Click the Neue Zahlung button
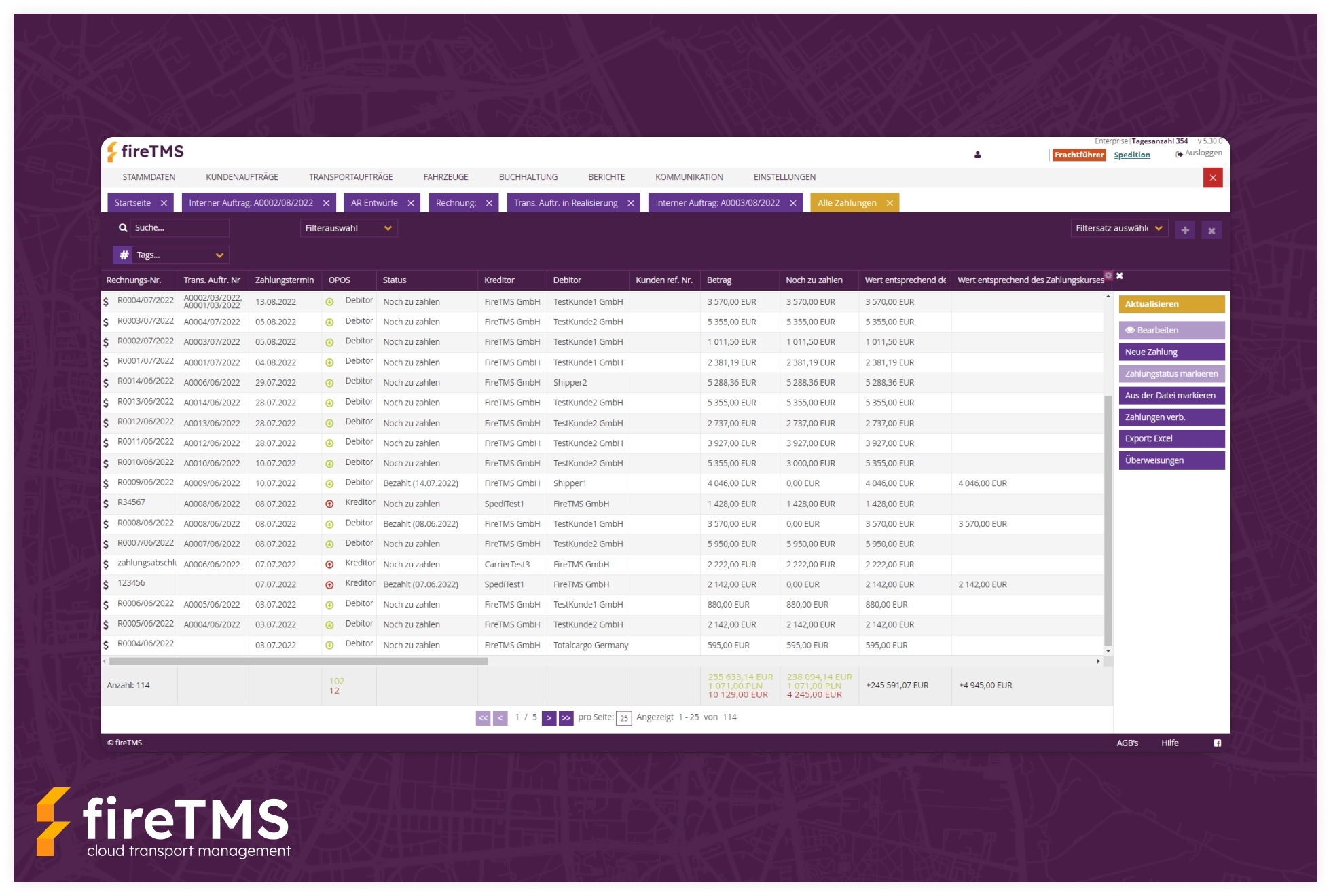This screenshot has height=896, width=1331. 1171,352
